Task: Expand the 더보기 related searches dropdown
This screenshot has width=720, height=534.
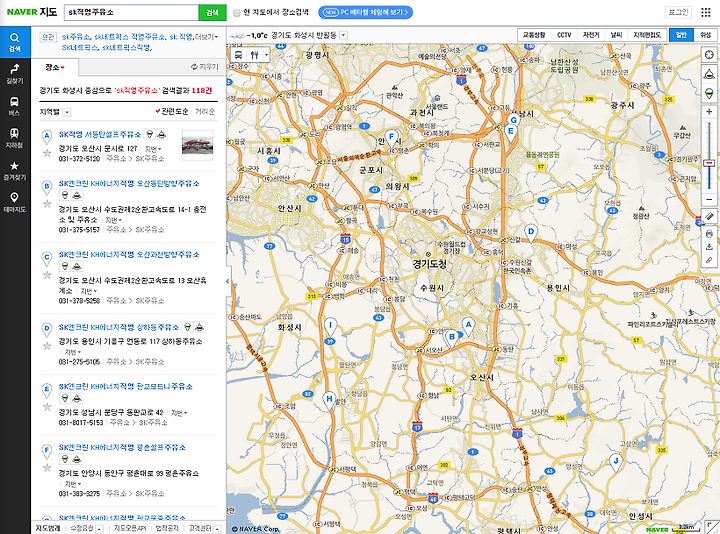Action: click(206, 37)
